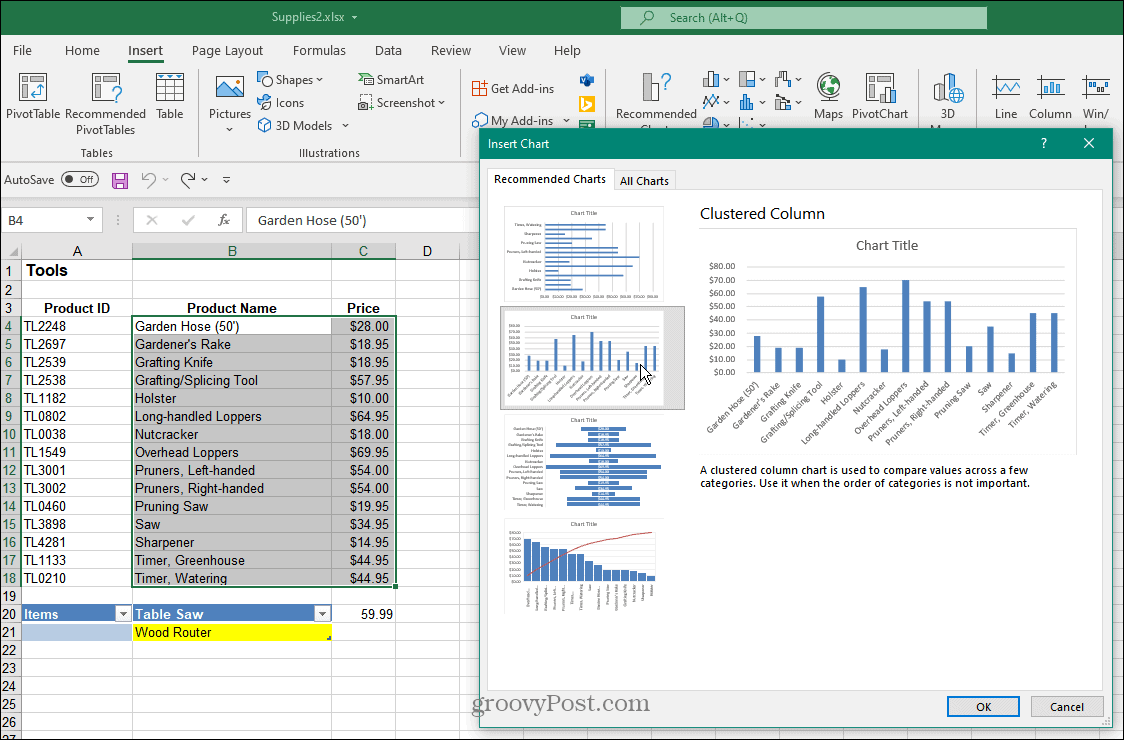Image resolution: width=1124 pixels, height=740 pixels.
Task: Select the clustered column chart thumbnail
Action: click(x=592, y=358)
